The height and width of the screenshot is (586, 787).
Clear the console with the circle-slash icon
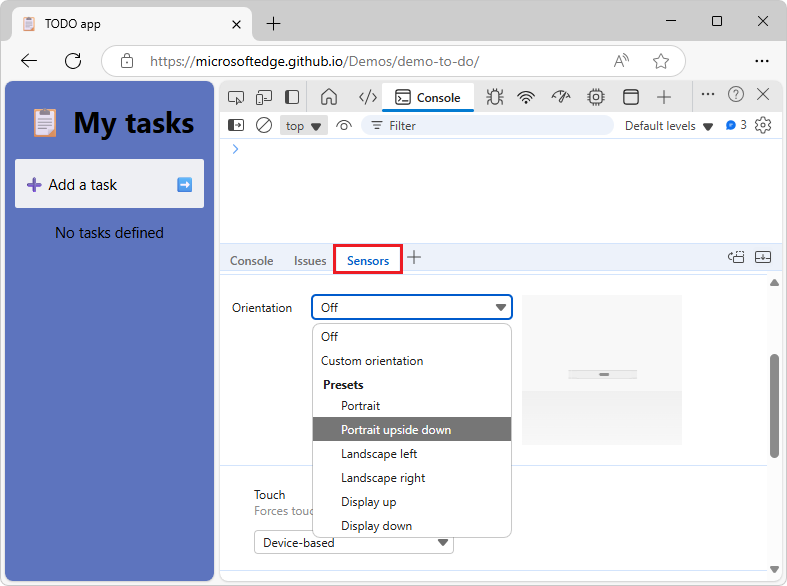coord(264,125)
